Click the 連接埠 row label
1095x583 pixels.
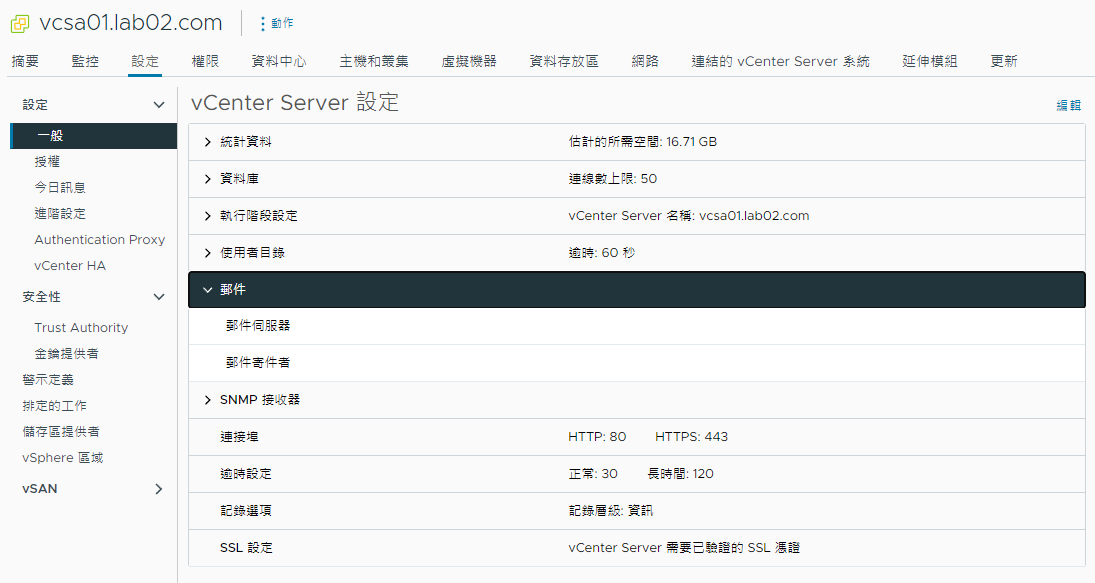(x=239, y=437)
